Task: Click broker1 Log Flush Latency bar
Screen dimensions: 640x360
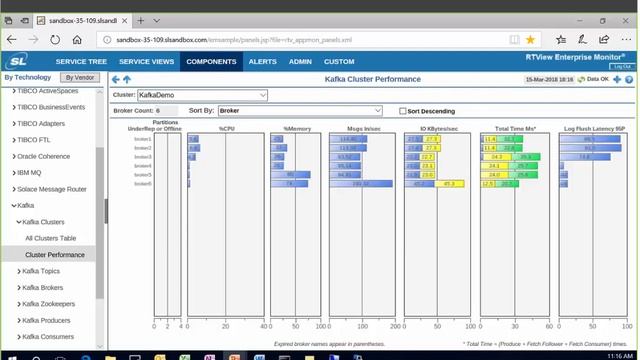Action: point(590,139)
